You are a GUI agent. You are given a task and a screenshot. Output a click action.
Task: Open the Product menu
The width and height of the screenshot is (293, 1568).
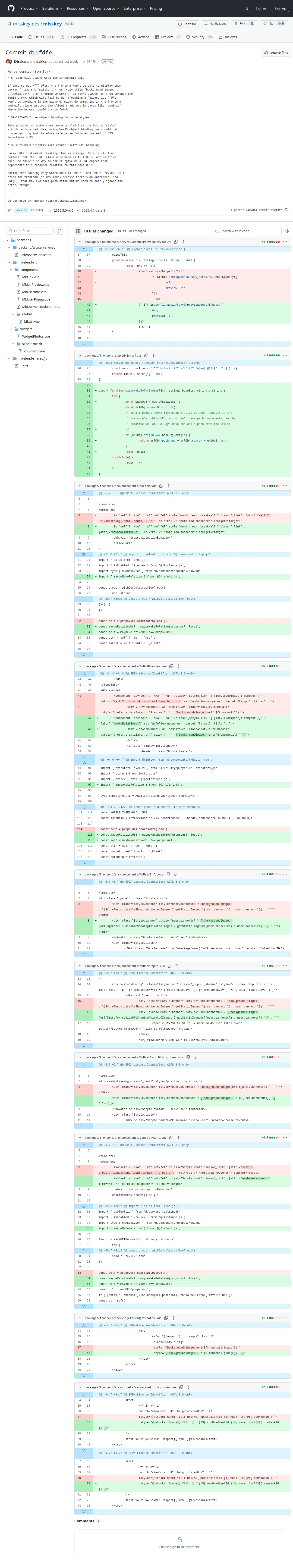(29, 9)
